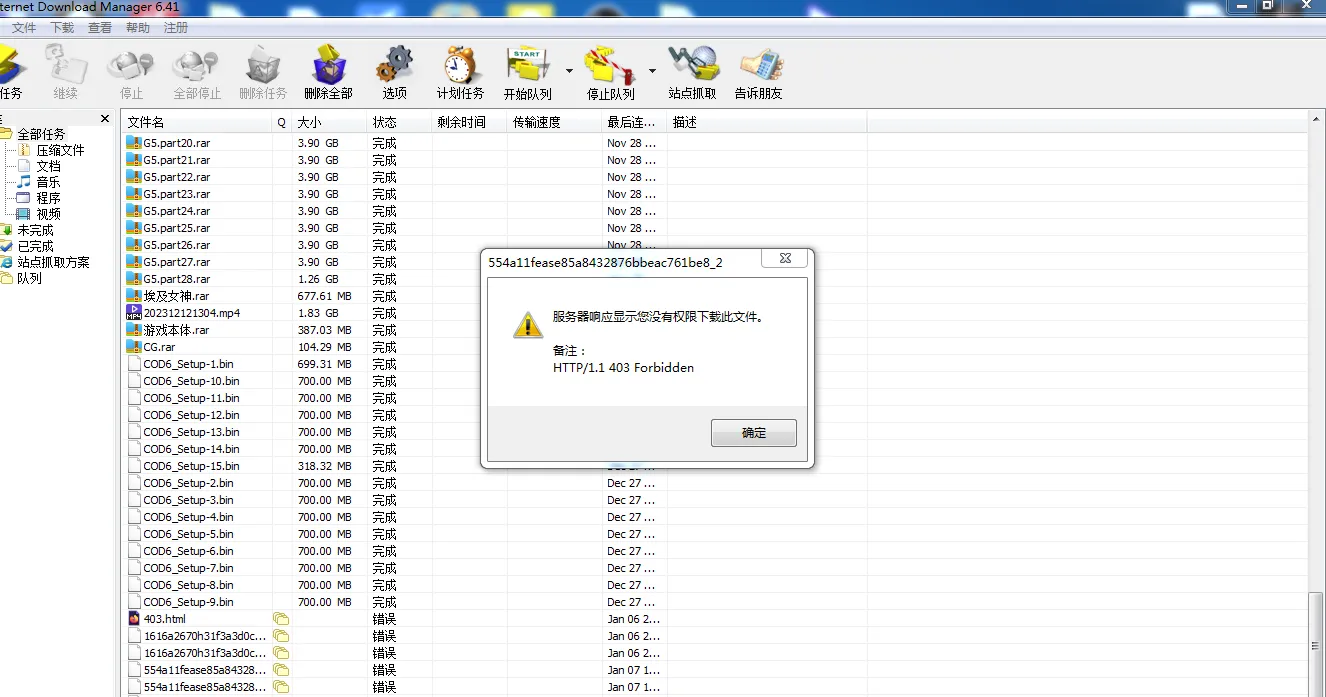Click the 删除任务 (Delete Task) icon
The image size is (1326, 697).
(x=263, y=70)
